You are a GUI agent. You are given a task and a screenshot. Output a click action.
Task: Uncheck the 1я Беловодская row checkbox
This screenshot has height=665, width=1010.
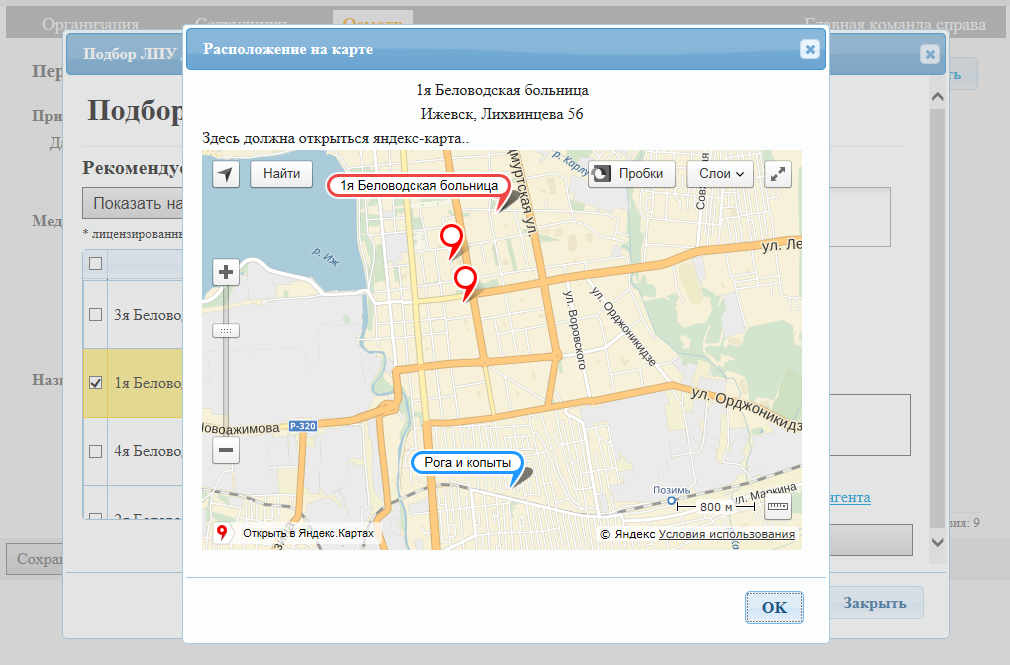tap(96, 382)
